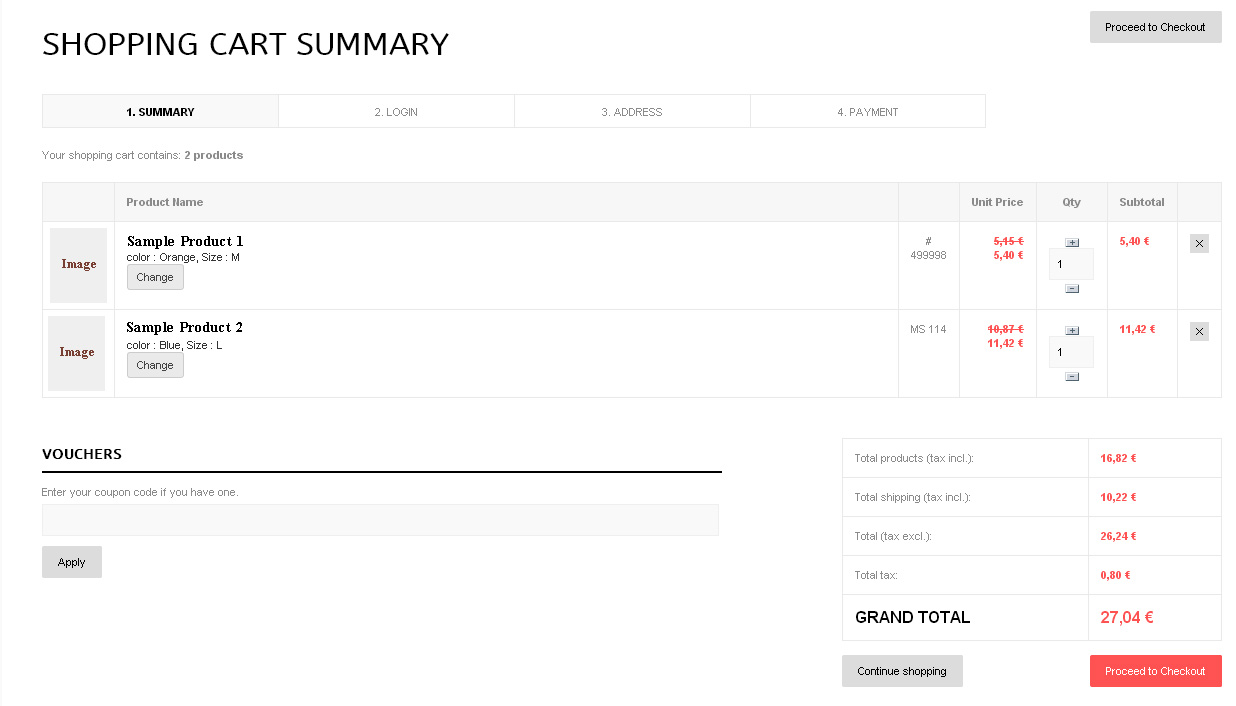The image size is (1236, 706).
Task: Click top gray Proceed to Checkout button
Action: pos(1155,27)
